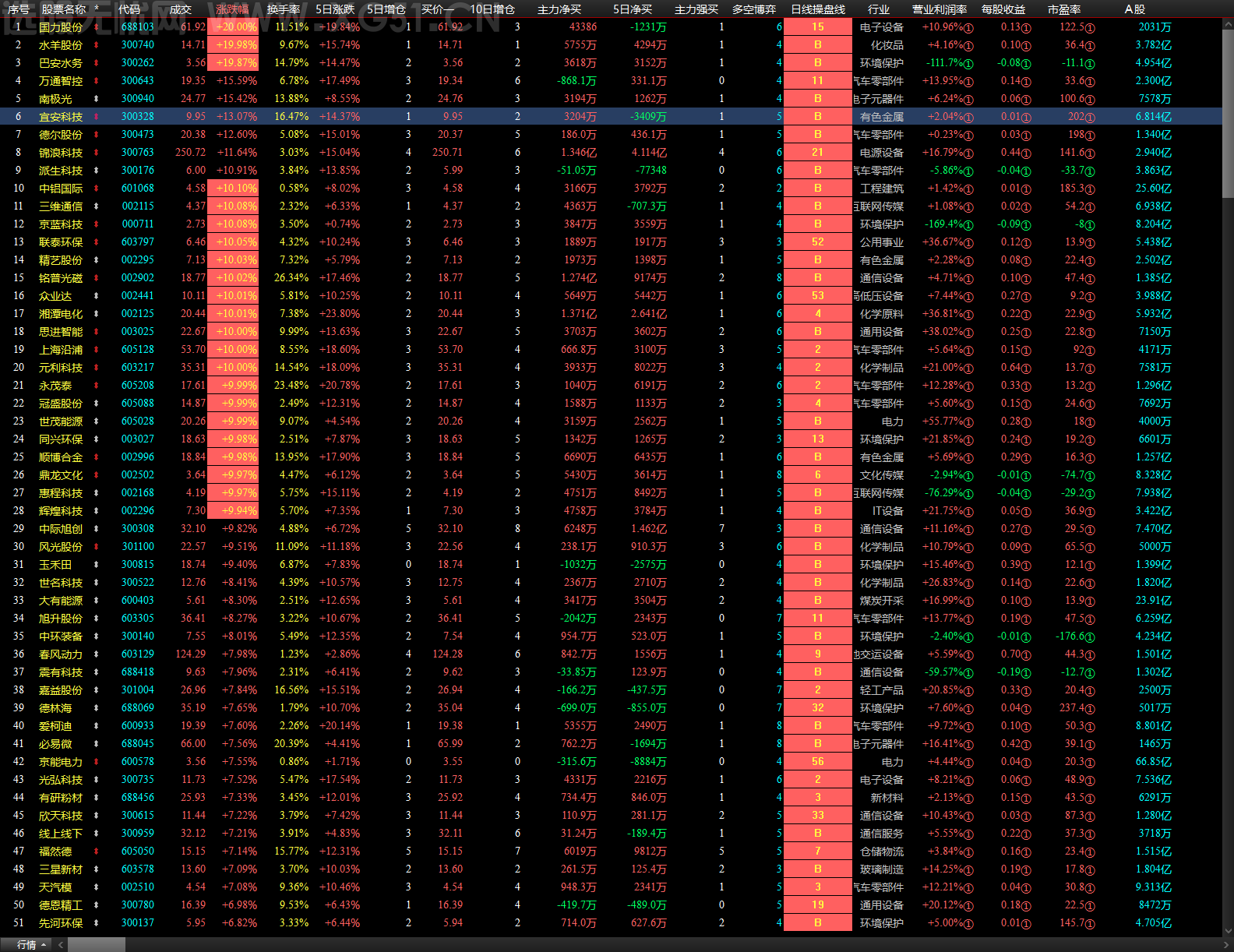
Task: Click the 5日涨跌 column header
Action: [x=336, y=9]
